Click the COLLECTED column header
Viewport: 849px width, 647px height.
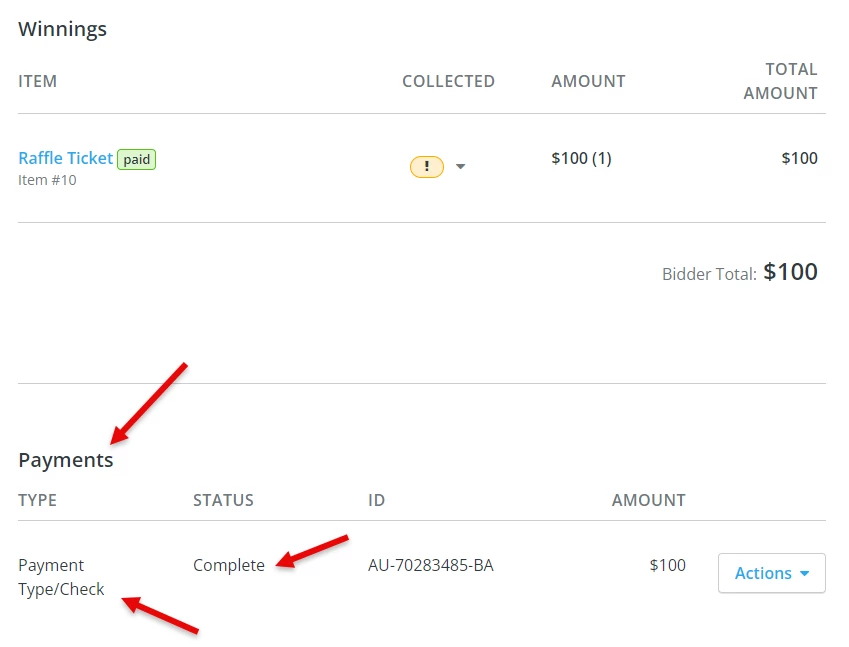pyautogui.click(x=448, y=81)
